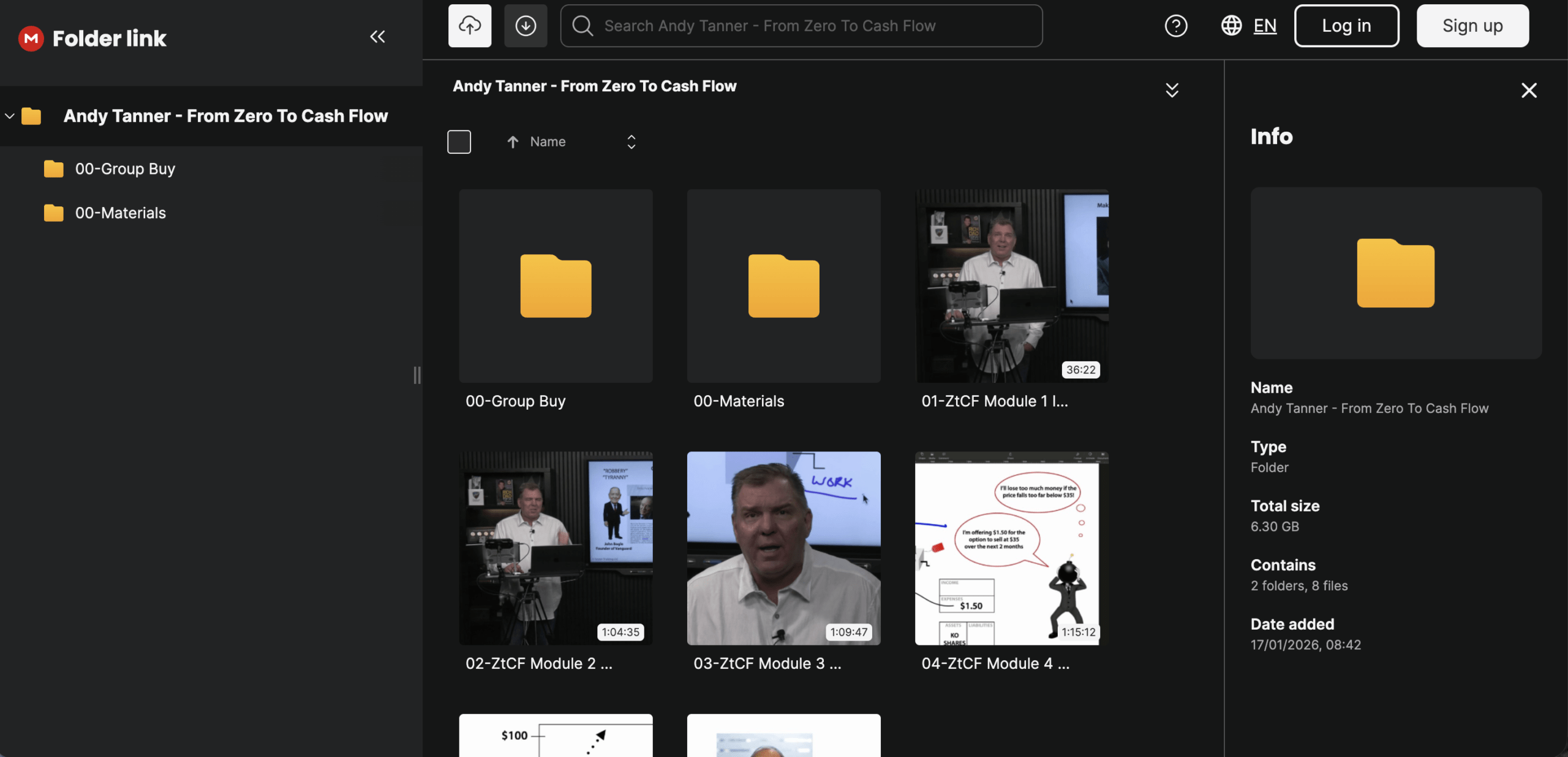Open the 03-ZtCF Module 3 video thumbnail
This screenshot has width=1568, height=757.
tap(783, 548)
